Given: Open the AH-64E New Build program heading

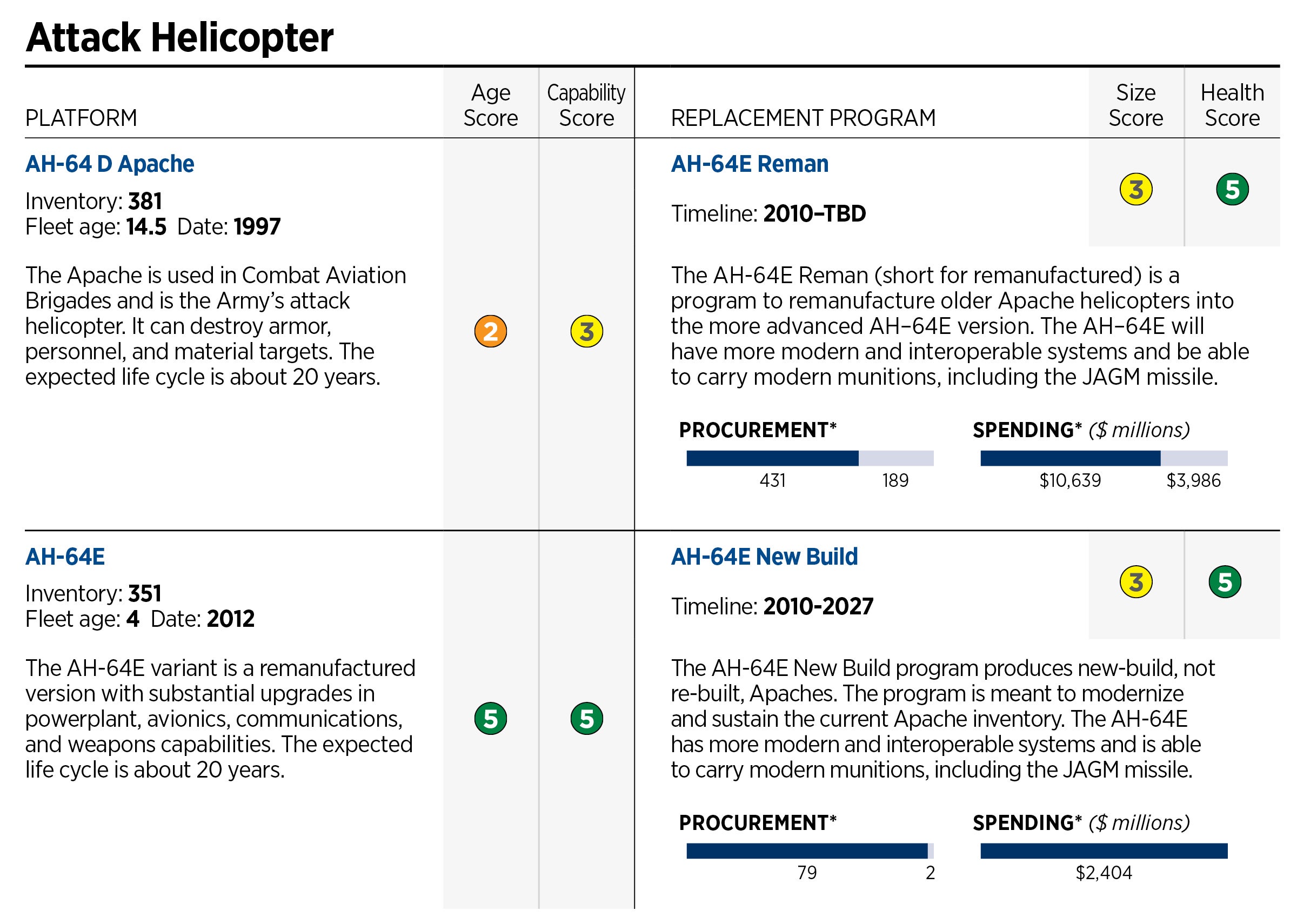Looking at the screenshot, I should coord(764,557).
